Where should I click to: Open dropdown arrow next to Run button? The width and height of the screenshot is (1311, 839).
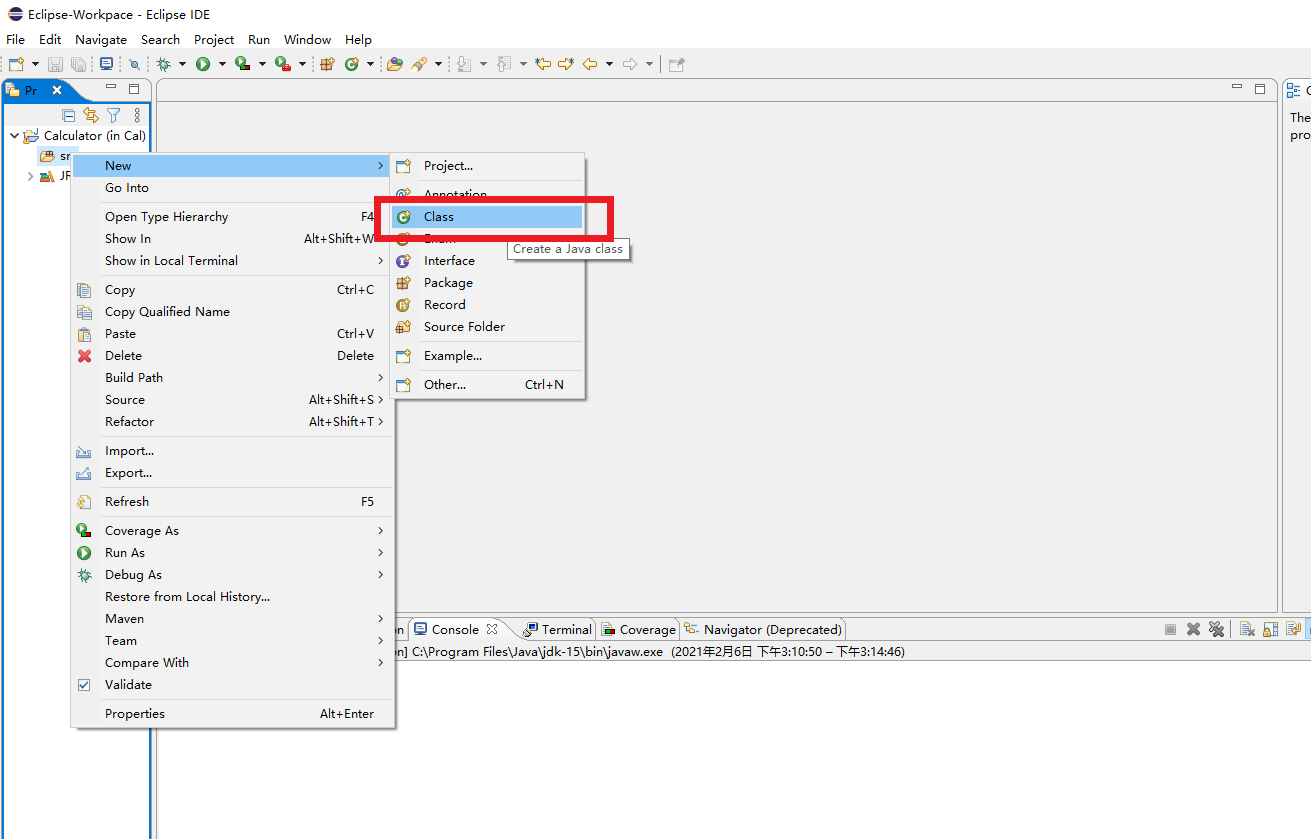pyautogui.click(x=221, y=64)
